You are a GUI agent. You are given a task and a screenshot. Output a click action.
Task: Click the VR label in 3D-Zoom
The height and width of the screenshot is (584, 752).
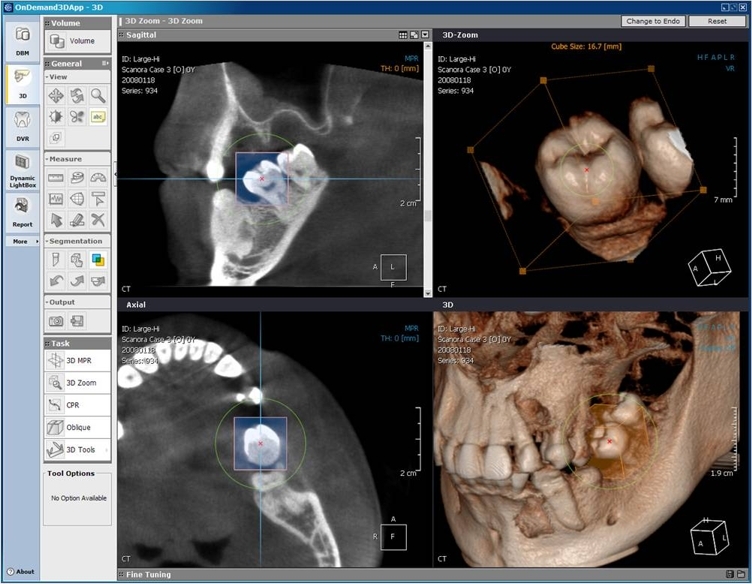(x=729, y=69)
